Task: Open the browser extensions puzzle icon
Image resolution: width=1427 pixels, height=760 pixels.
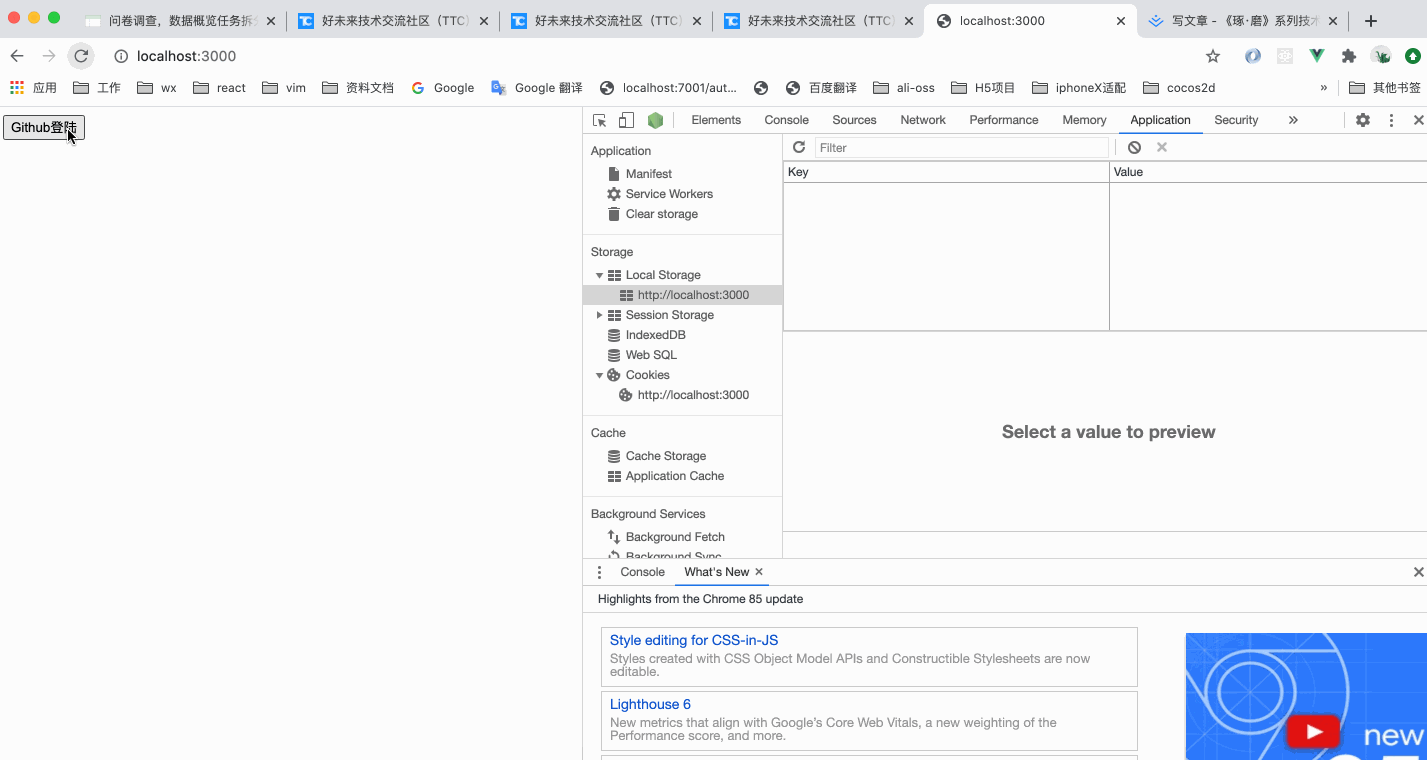Action: pyautogui.click(x=1349, y=57)
